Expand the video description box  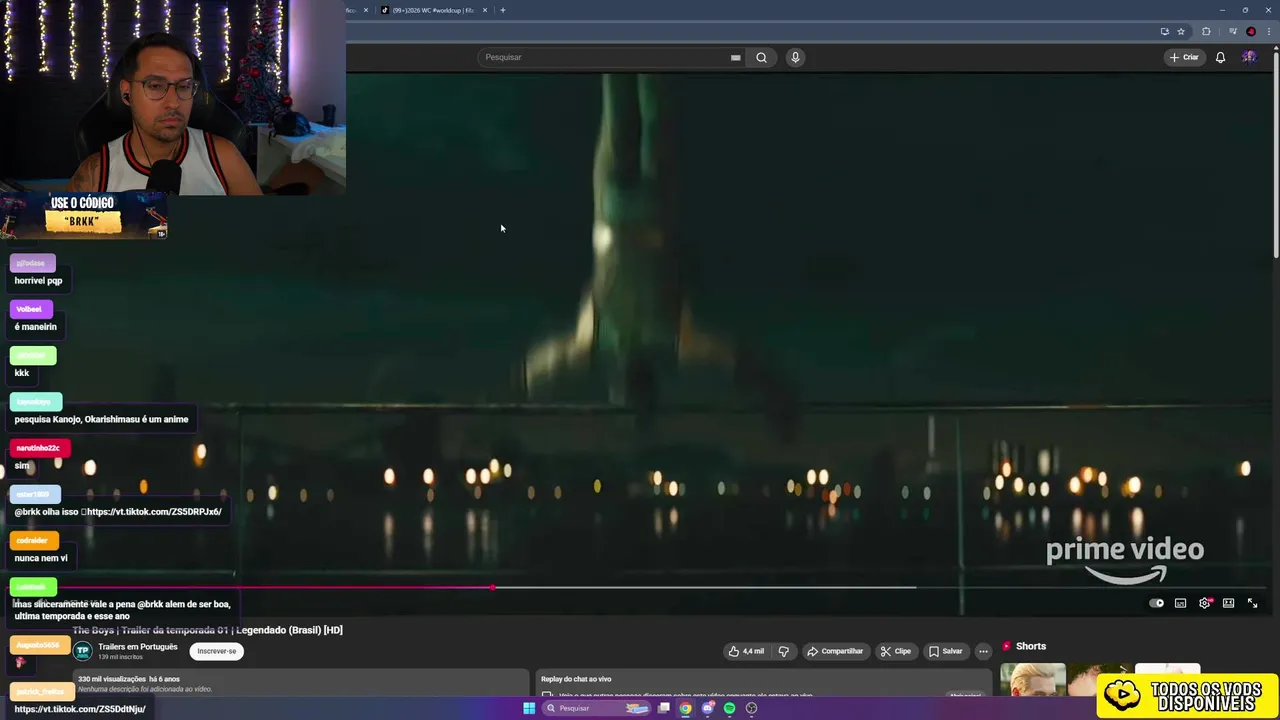pyautogui.click(x=300, y=684)
